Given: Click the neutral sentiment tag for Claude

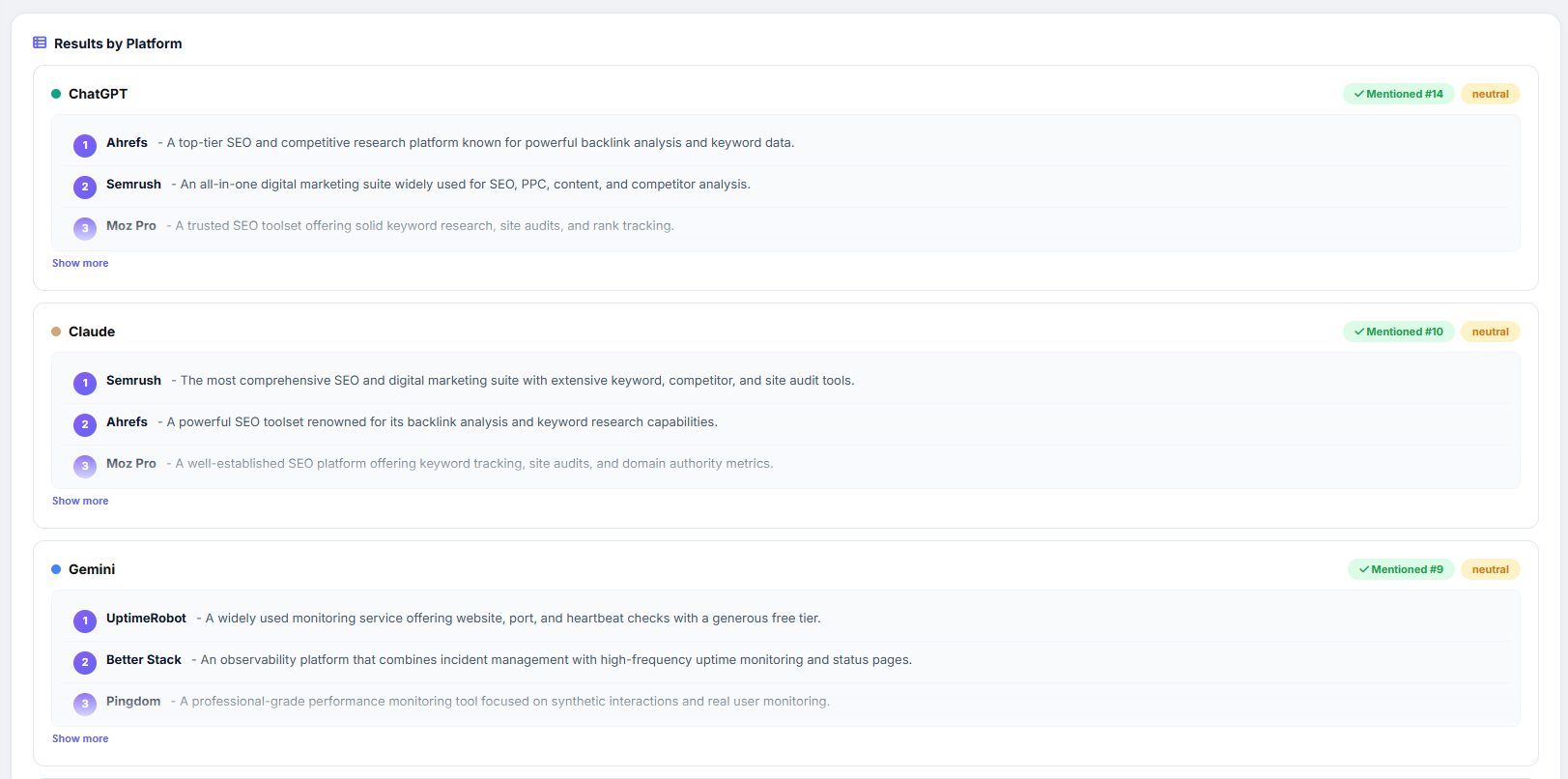Looking at the screenshot, I should point(1490,332).
